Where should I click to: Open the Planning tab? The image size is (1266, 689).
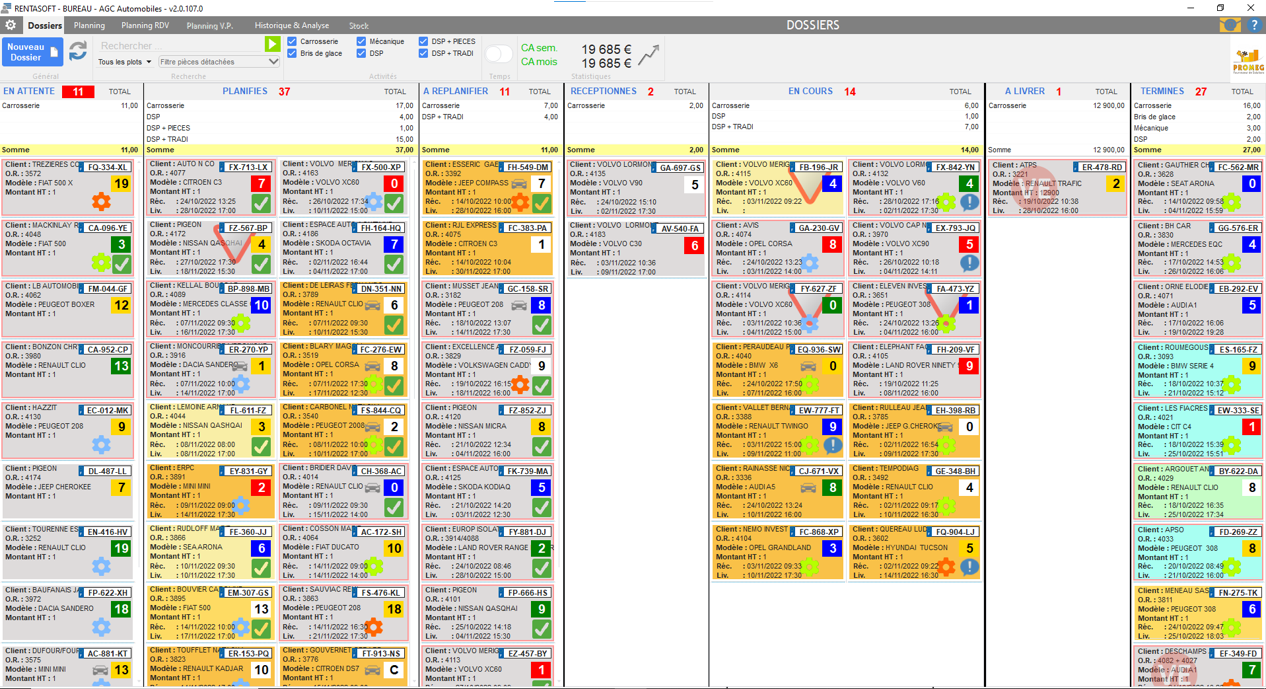(89, 25)
